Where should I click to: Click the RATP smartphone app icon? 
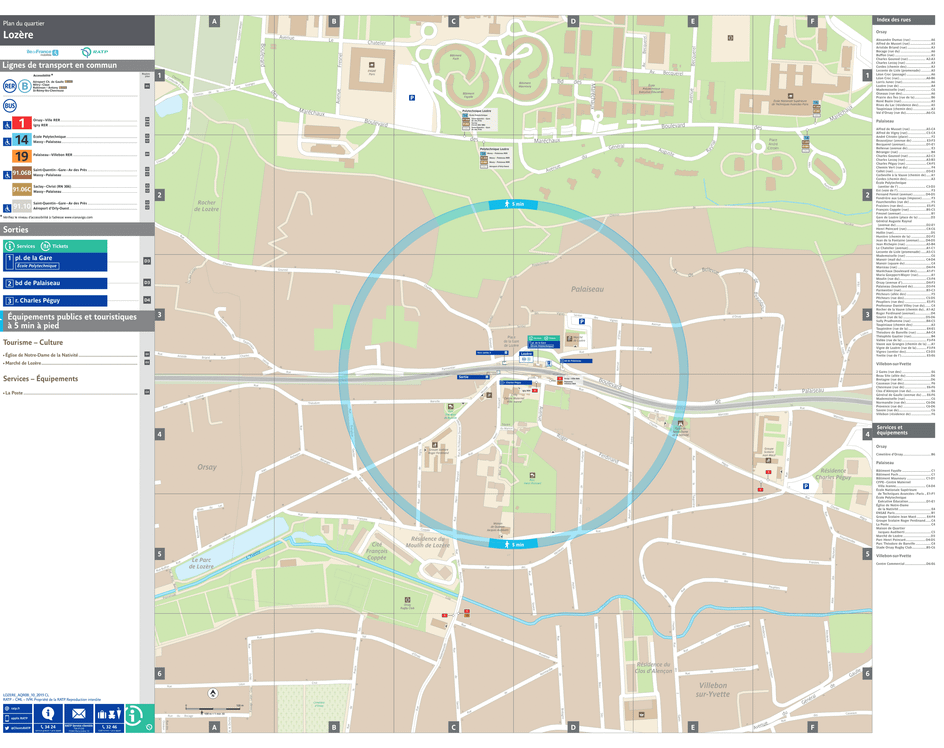click(x=7, y=717)
